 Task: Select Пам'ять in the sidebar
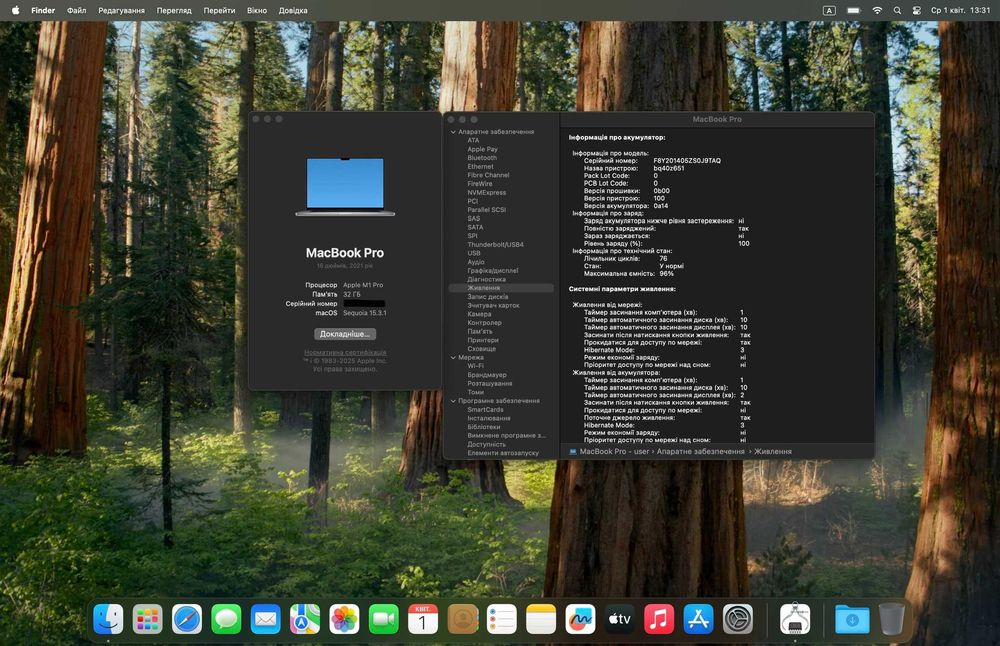pos(480,332)
